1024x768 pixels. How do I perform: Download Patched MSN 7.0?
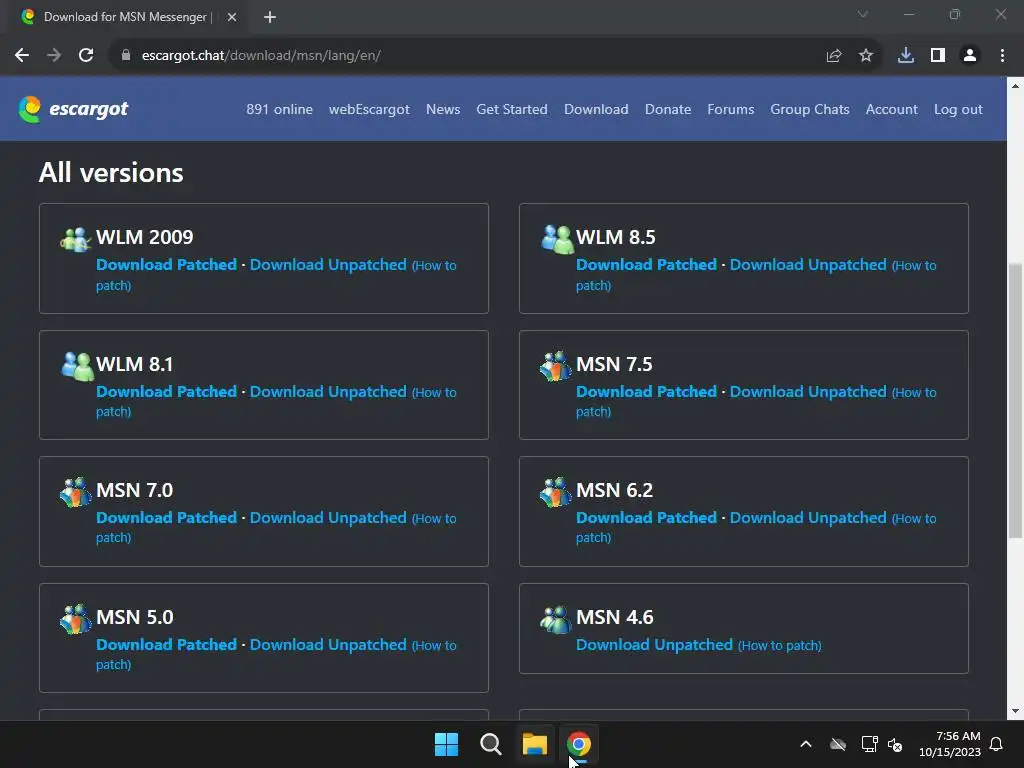[167, 517]
